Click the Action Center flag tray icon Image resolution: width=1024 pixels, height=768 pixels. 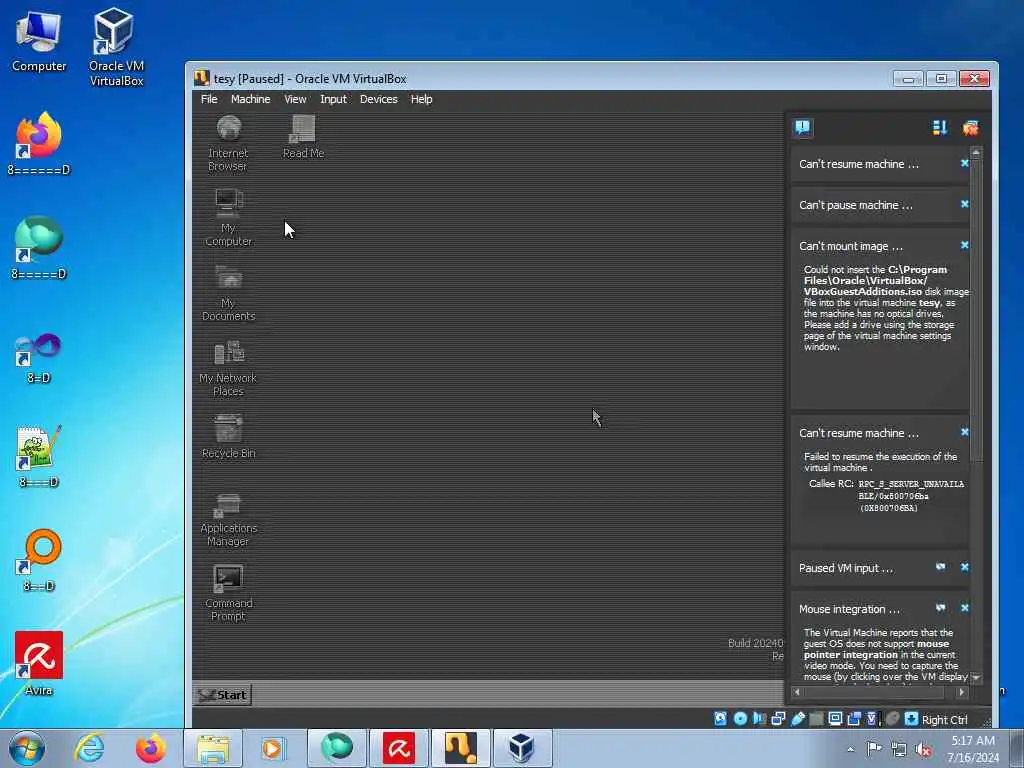pos(874,749)
